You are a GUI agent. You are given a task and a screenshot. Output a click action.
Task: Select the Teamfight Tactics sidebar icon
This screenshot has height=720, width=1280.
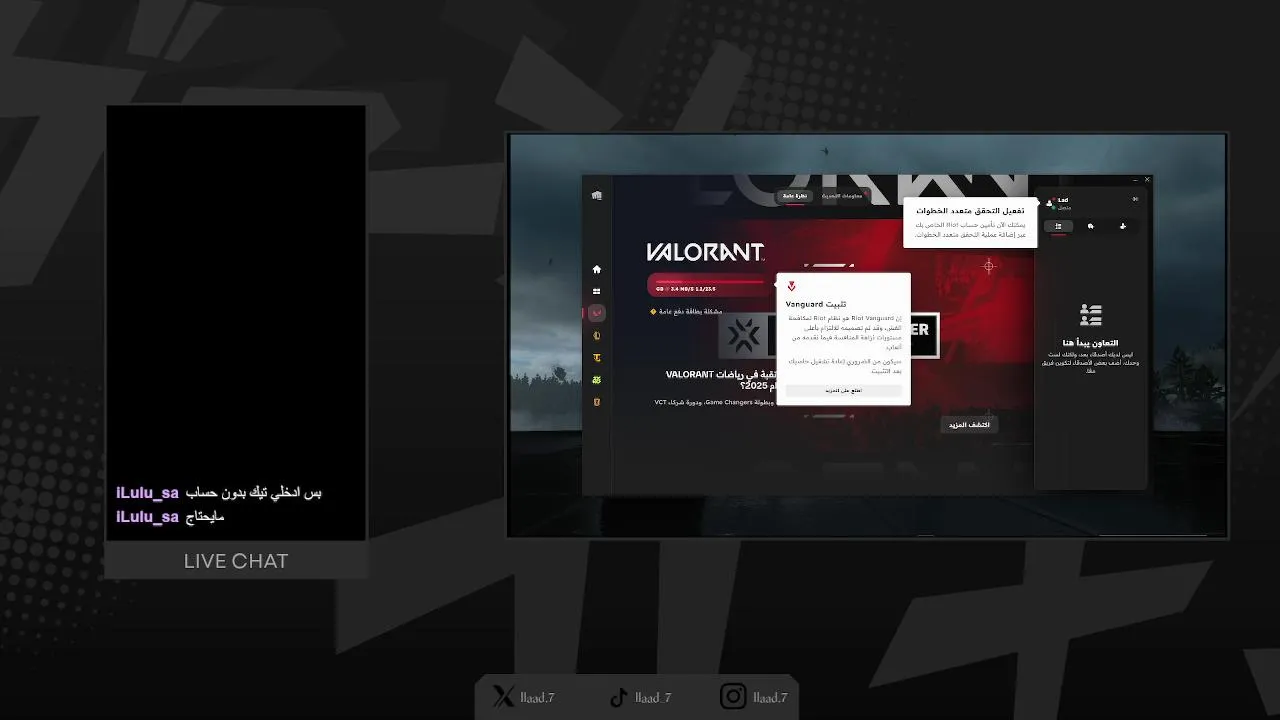597,357
